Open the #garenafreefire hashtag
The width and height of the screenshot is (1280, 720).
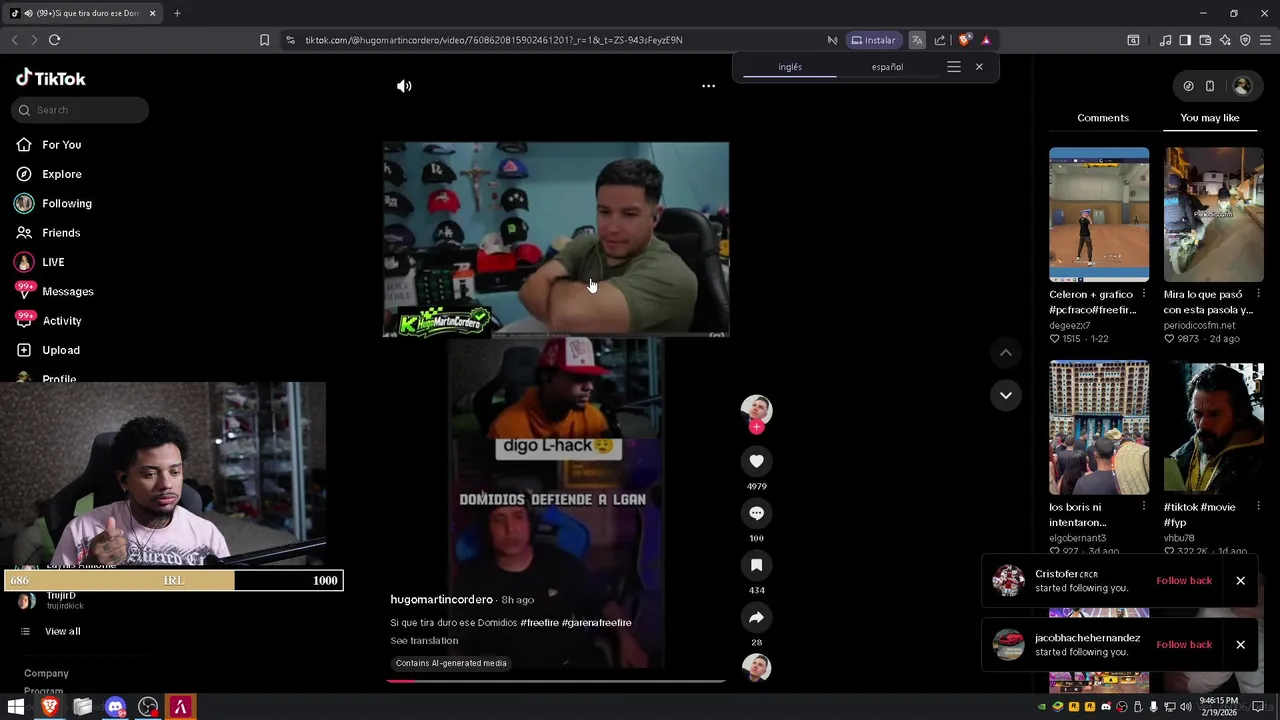point(596,623)
